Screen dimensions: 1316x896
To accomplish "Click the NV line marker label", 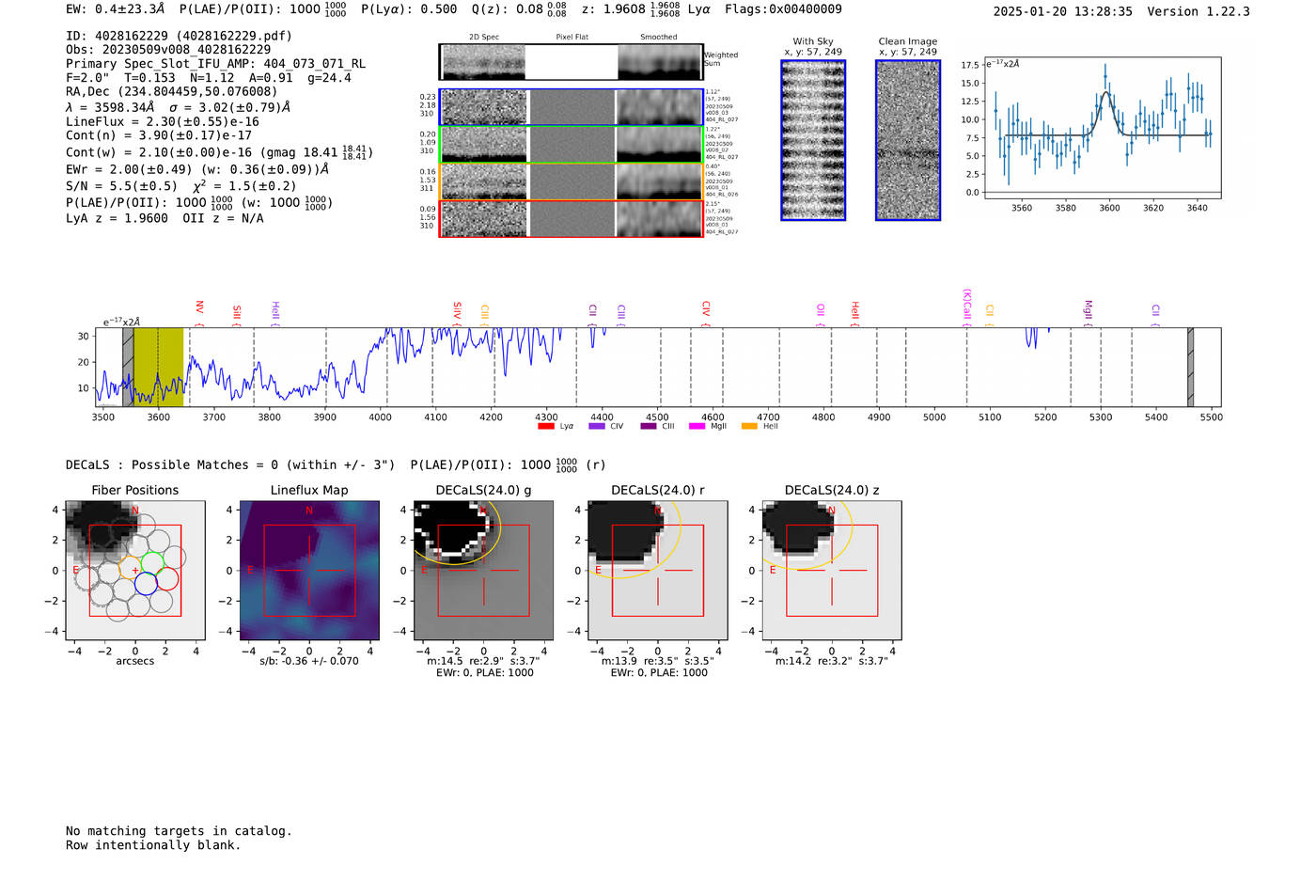I will click(199, 308).
